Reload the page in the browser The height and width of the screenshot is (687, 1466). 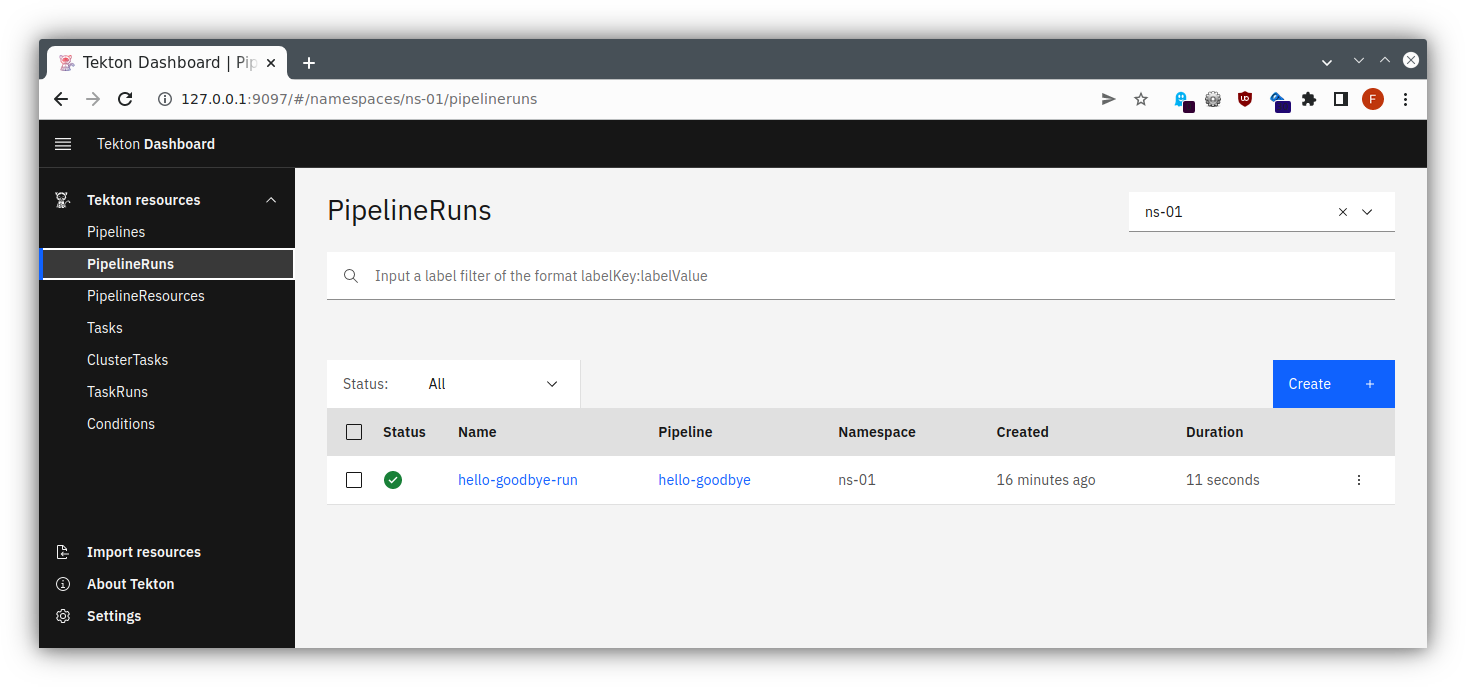click(125, 99)
